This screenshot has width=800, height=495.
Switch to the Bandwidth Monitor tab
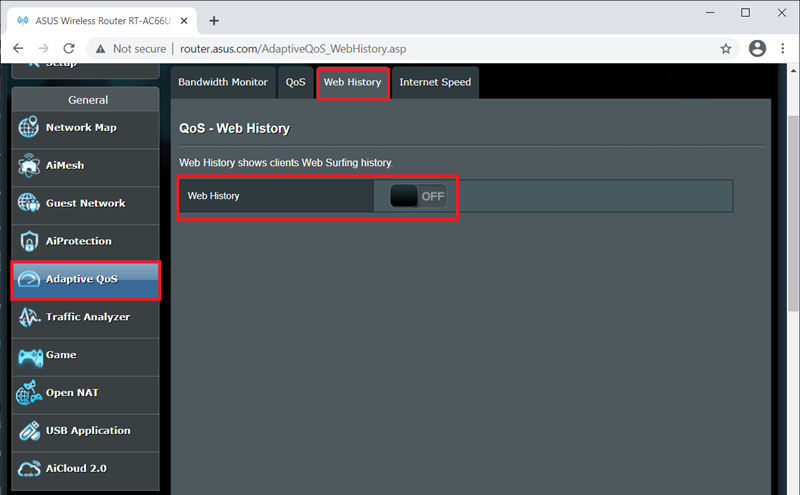coord(223,82)
